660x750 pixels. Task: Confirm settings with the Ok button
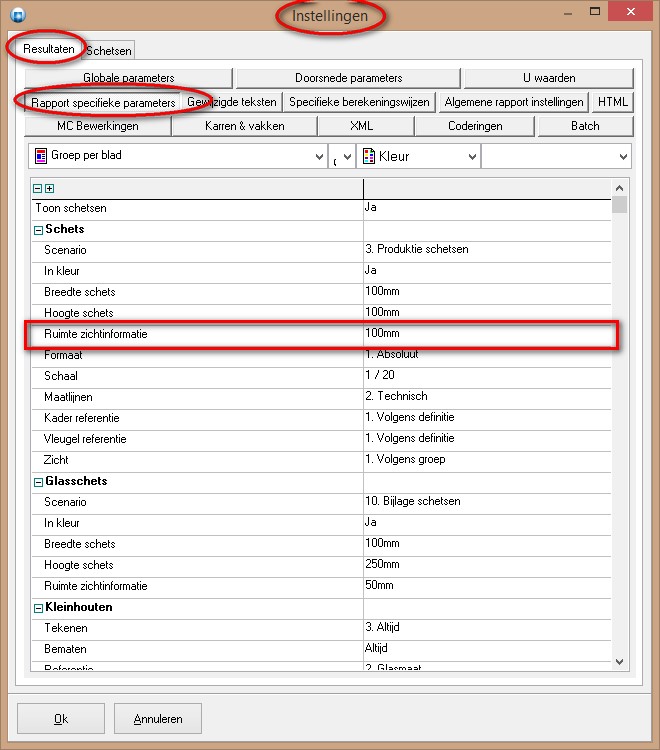pos(61,718)
